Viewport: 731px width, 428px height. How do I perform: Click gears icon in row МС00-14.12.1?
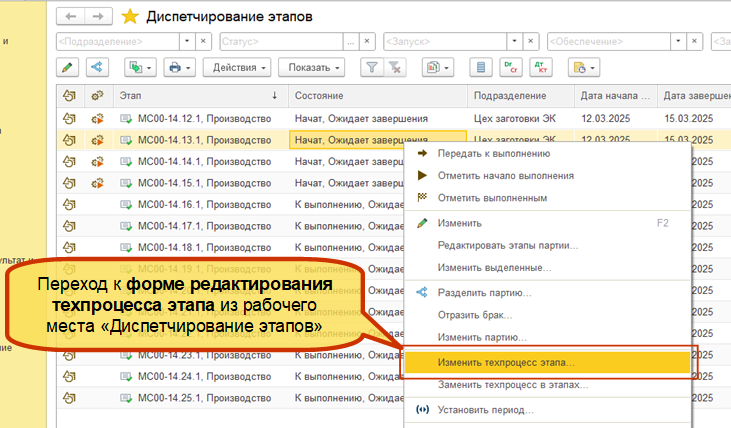click(97, 119)
